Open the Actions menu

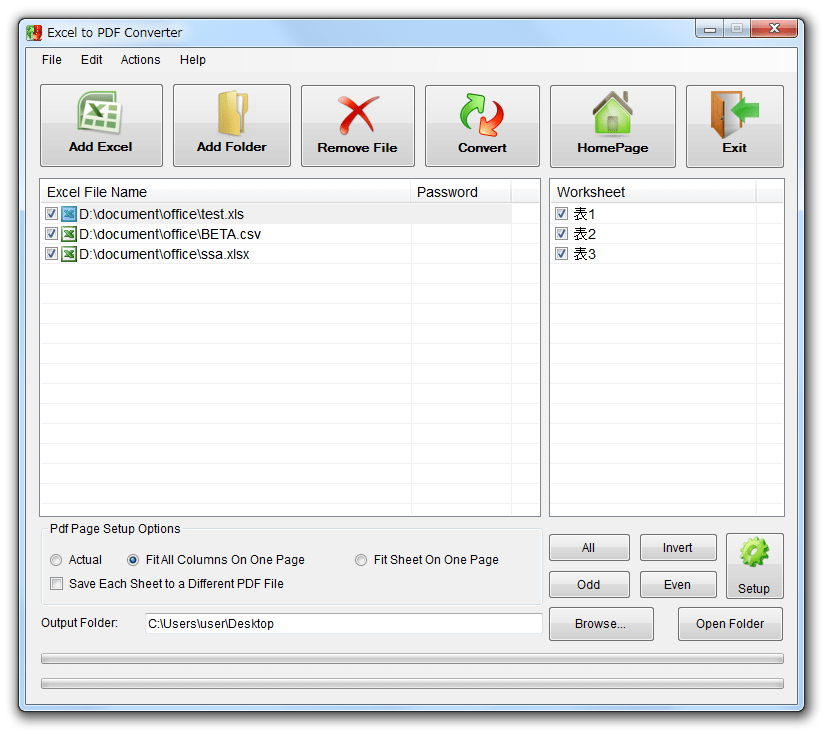[x=141, y=60]
